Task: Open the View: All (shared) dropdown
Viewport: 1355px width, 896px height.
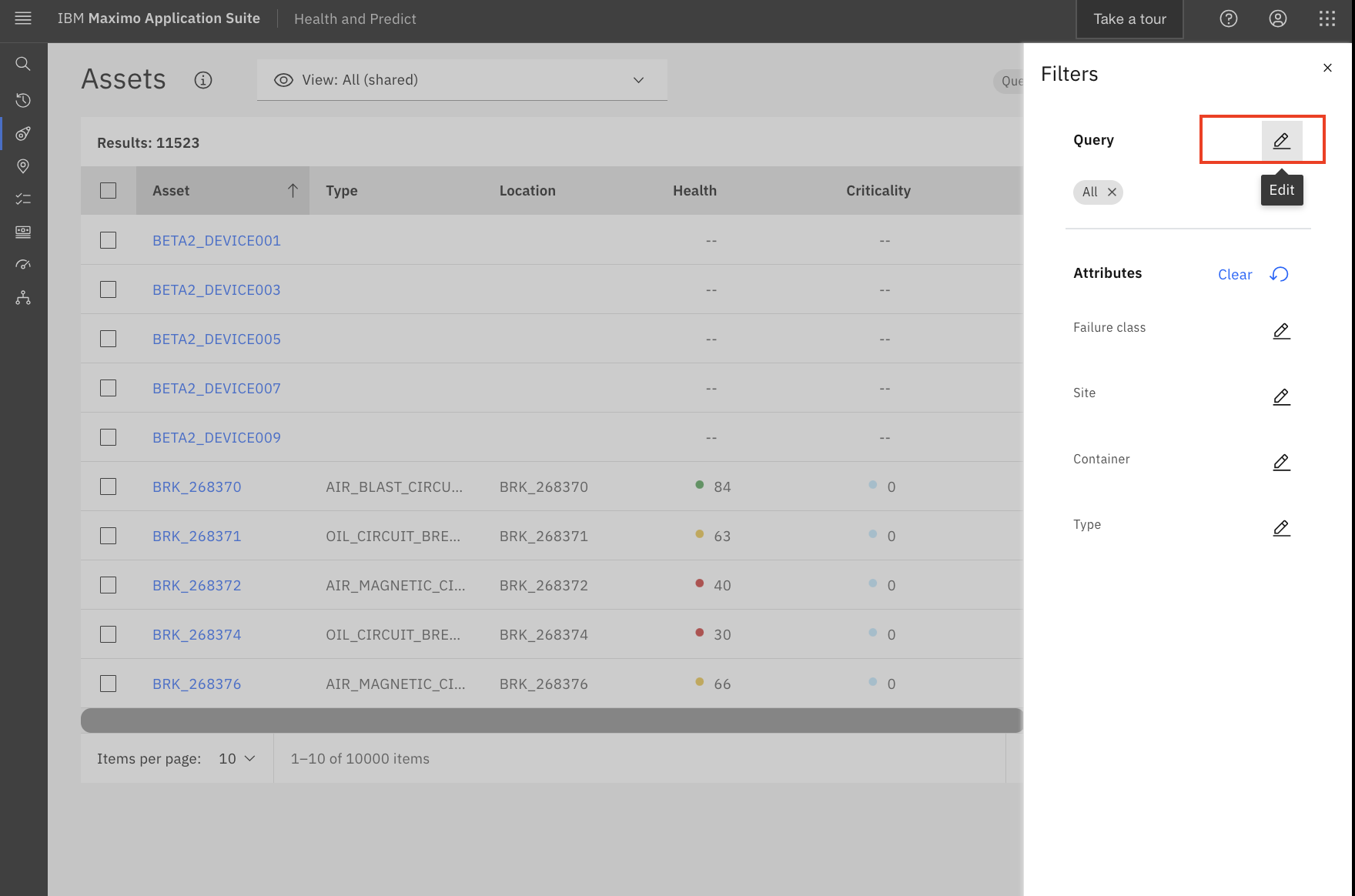Action: tap(462, 80)
